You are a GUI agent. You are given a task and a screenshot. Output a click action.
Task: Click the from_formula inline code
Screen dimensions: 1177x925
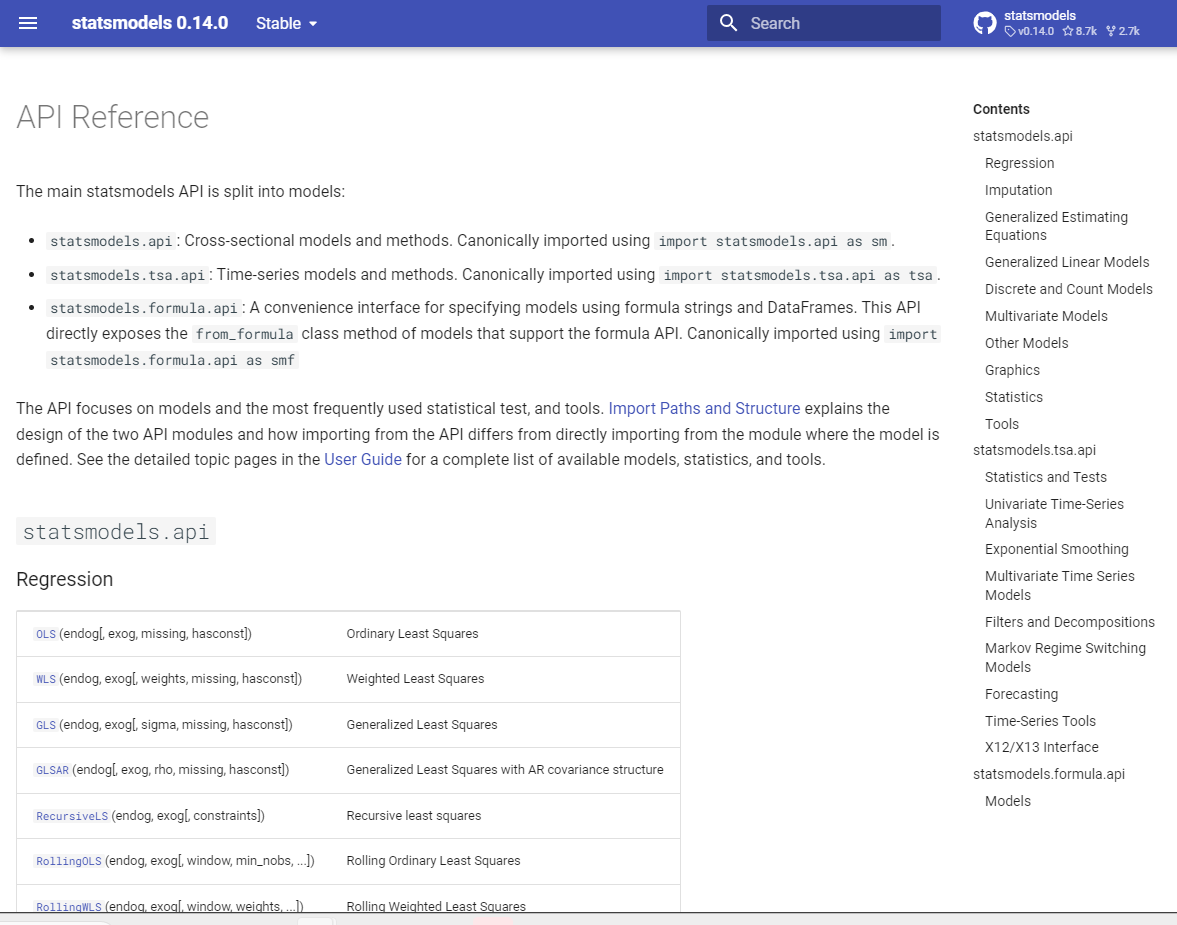245,334
